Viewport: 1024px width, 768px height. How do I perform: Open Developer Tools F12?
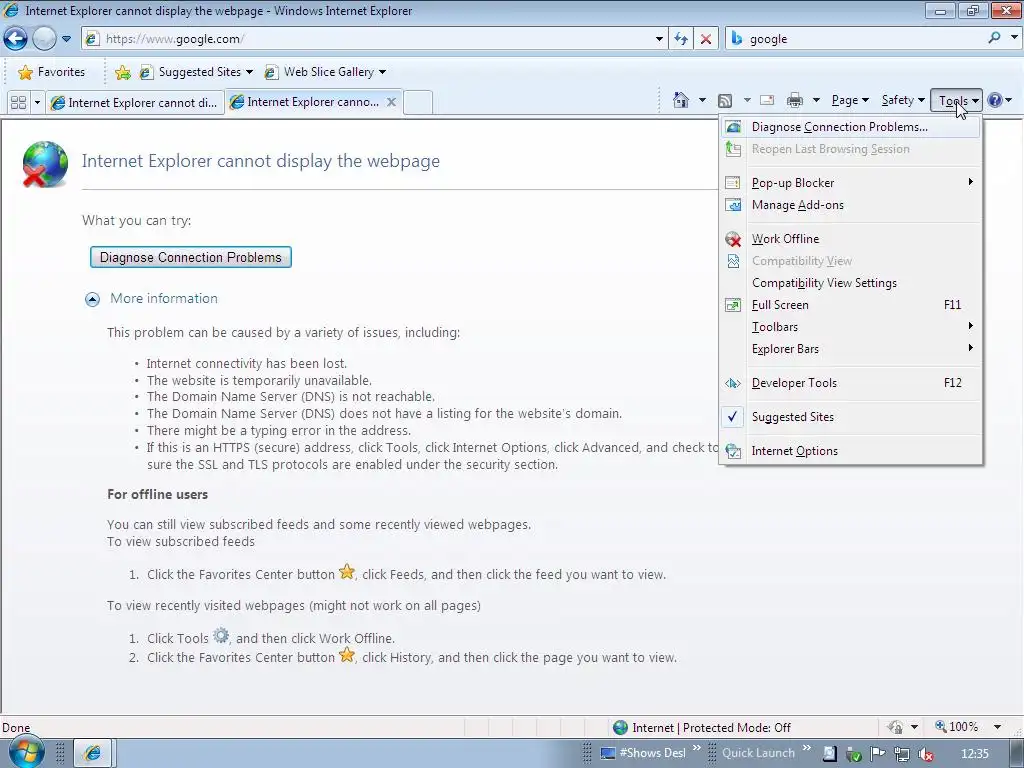[850, 383]
